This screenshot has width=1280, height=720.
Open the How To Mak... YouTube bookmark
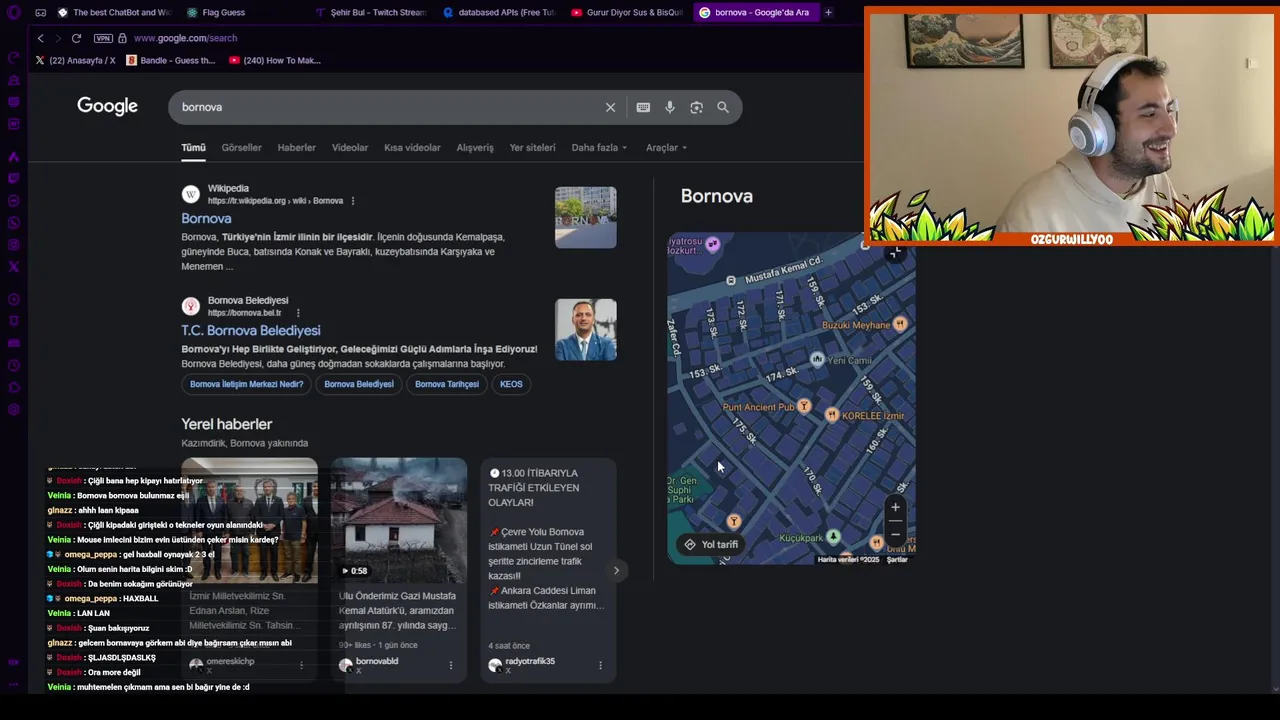275,60
